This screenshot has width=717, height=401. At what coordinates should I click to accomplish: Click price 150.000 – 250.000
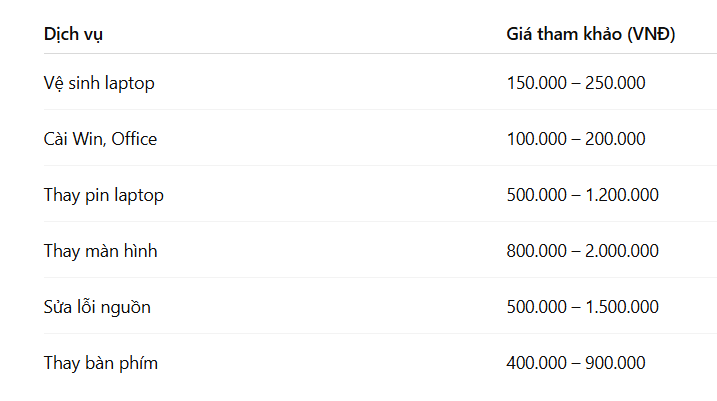(x=576, y=83)
